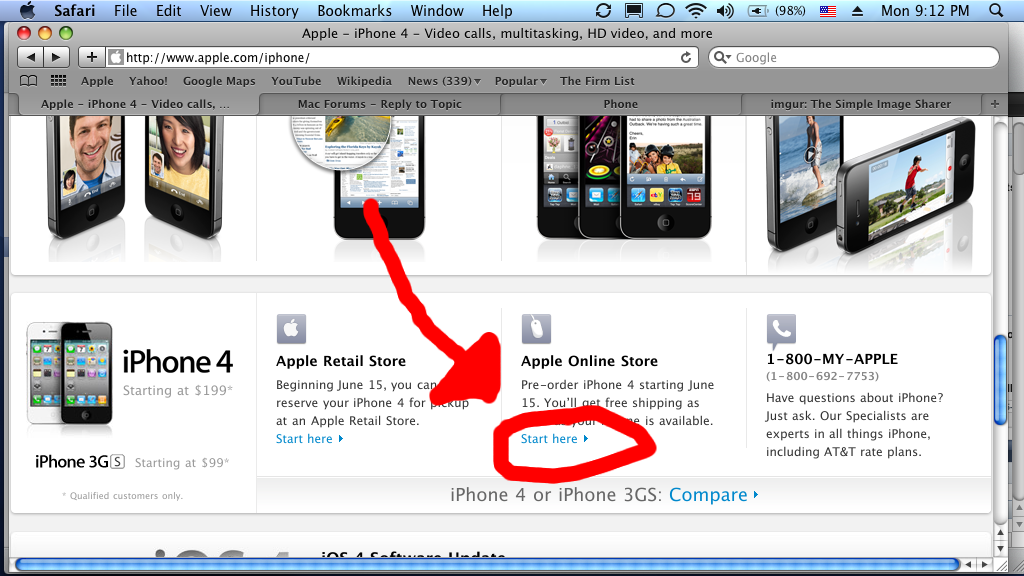Click the eject icon in menu bar

(857, 11)
